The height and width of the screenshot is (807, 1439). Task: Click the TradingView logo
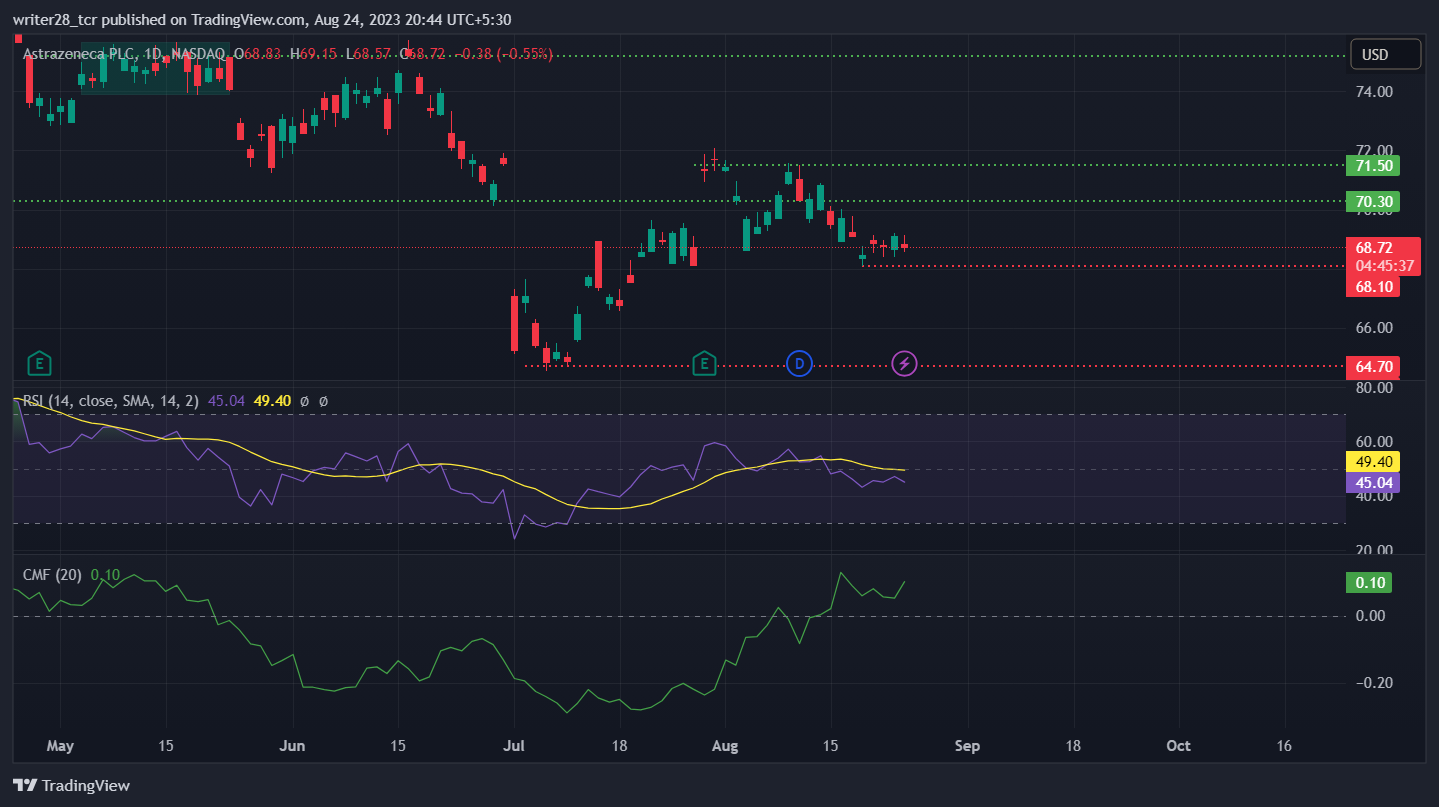71,786
